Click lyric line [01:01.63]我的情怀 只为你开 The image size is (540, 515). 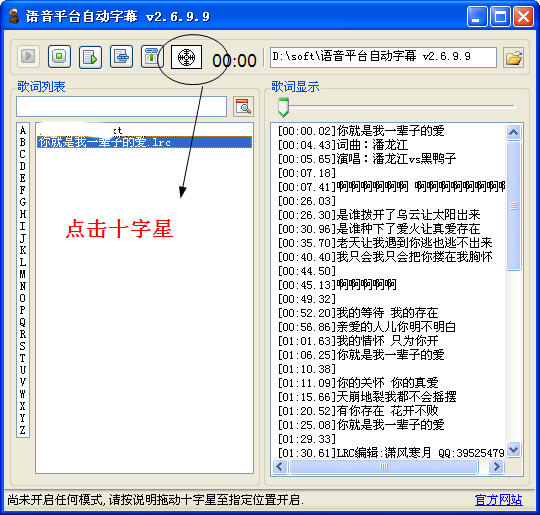pos(358,341)
